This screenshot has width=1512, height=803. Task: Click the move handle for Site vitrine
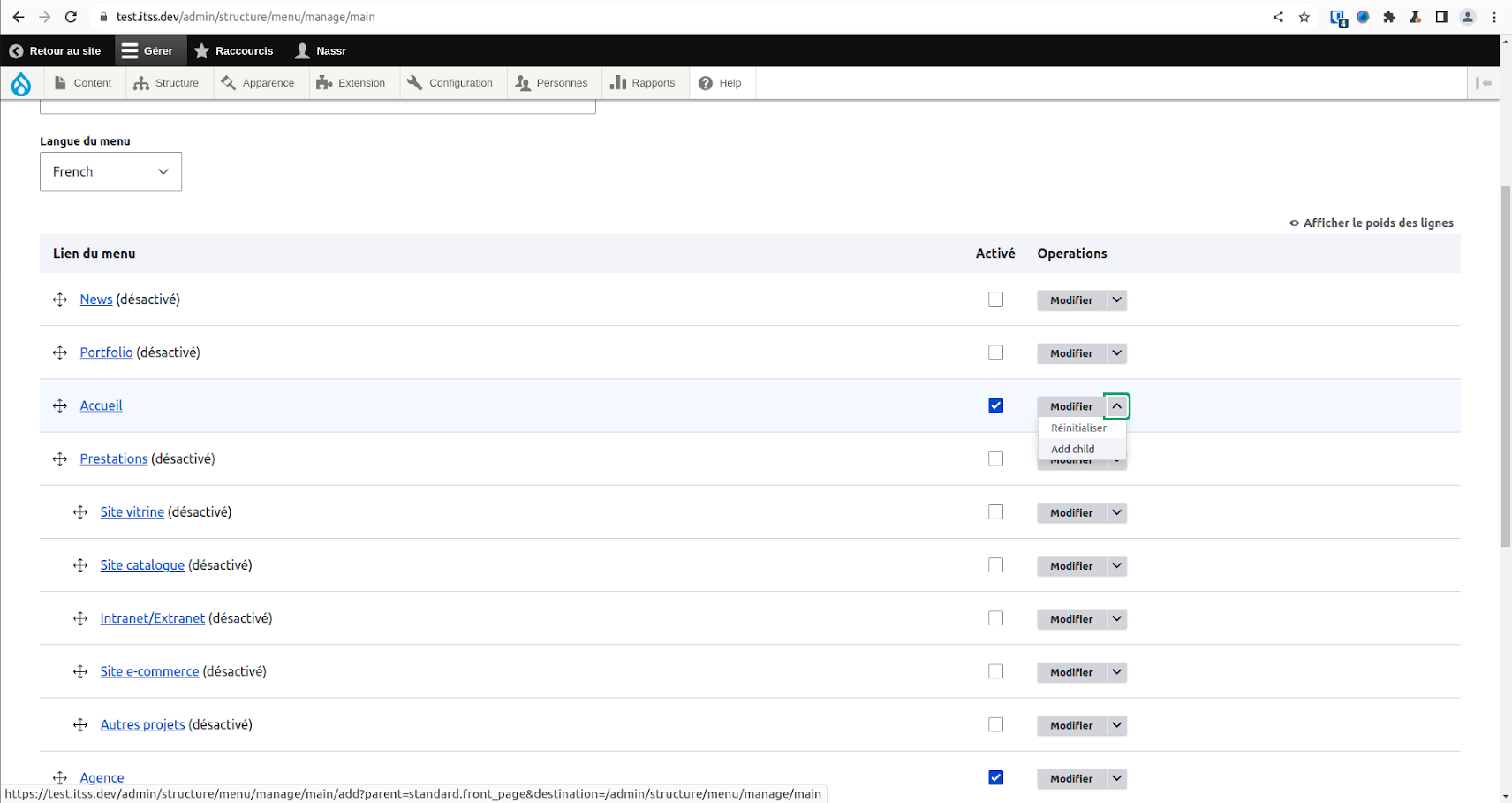click(80, 512)
